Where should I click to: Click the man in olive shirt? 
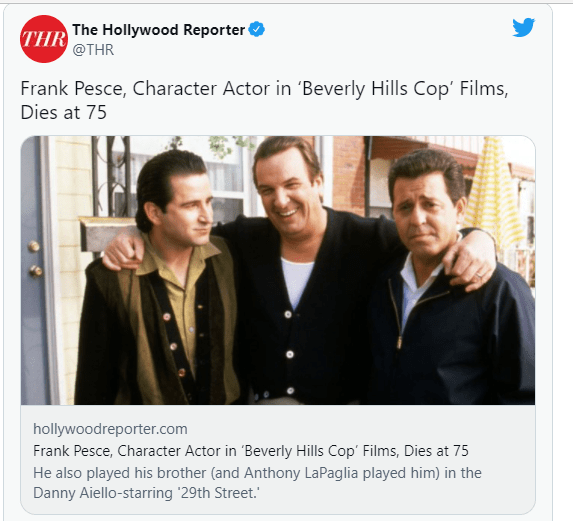click(x=157, y=278)
